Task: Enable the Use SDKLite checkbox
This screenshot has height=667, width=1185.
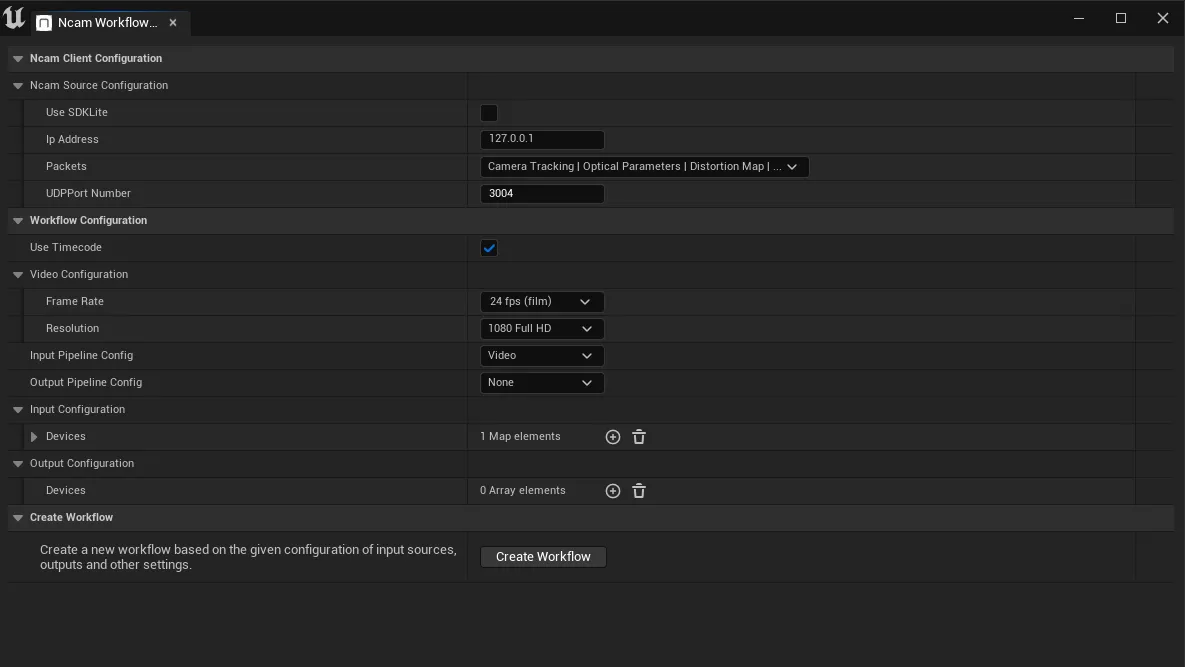Action: (489, 113)
